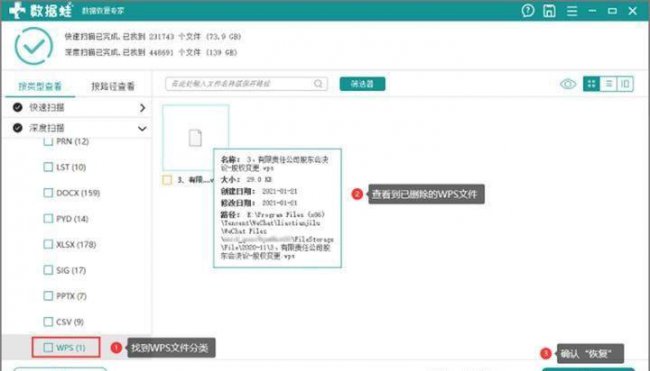Click the file search input field
The width and height of the screenshot is (650, 371).
[x=246, y=84]
